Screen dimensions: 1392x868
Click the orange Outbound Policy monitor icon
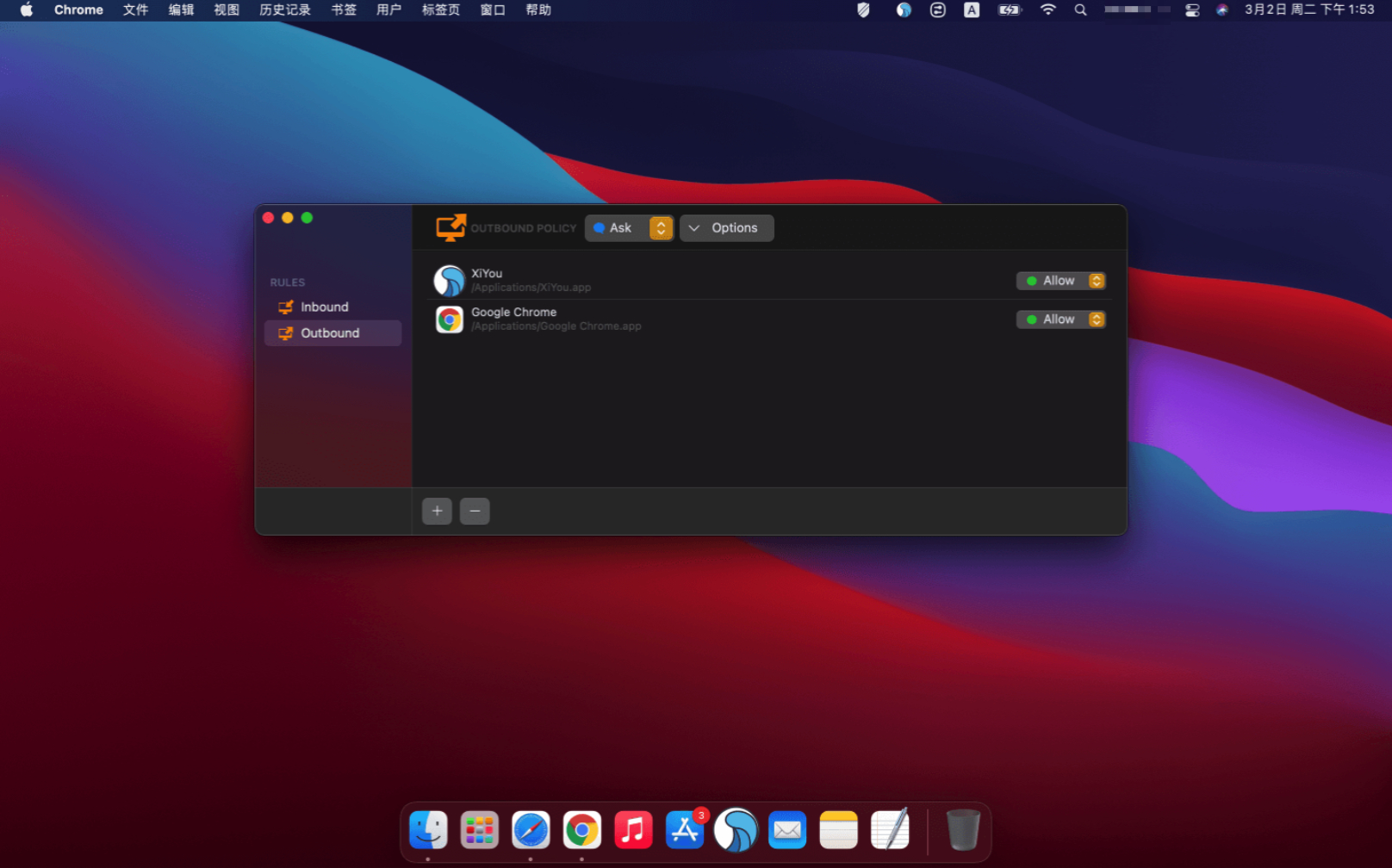point(451,228)
